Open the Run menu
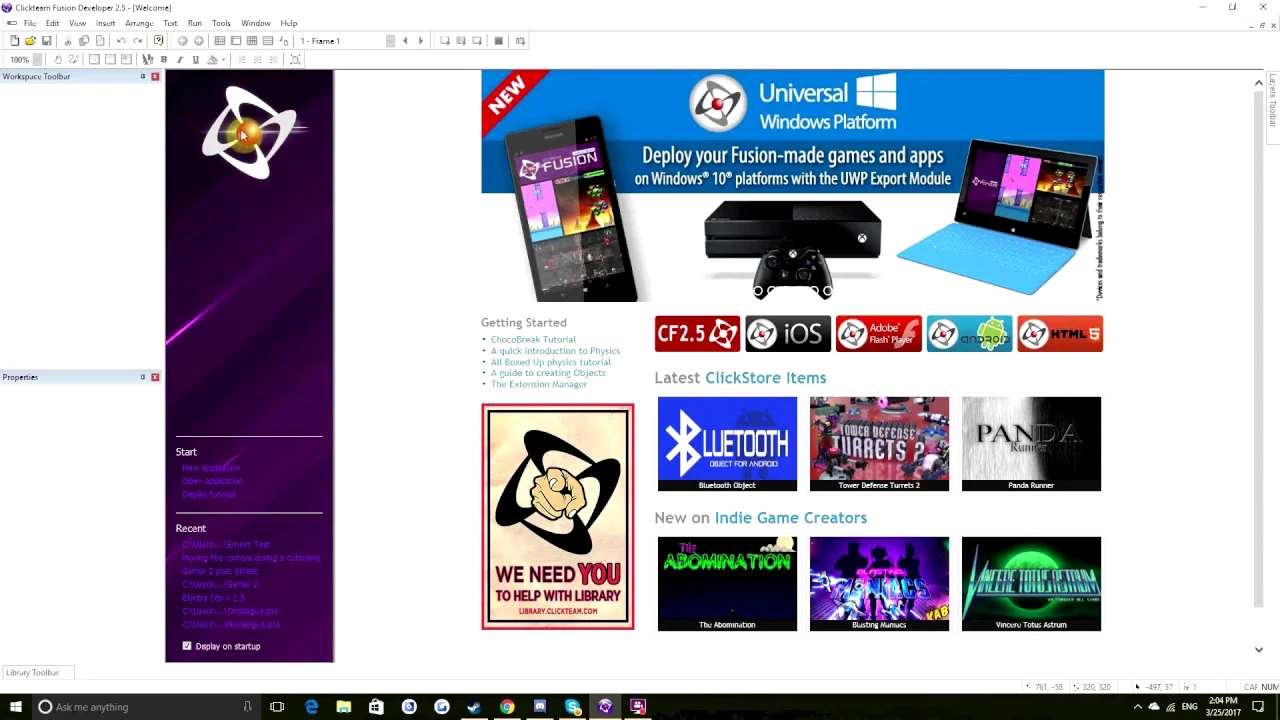 [195, 23]
